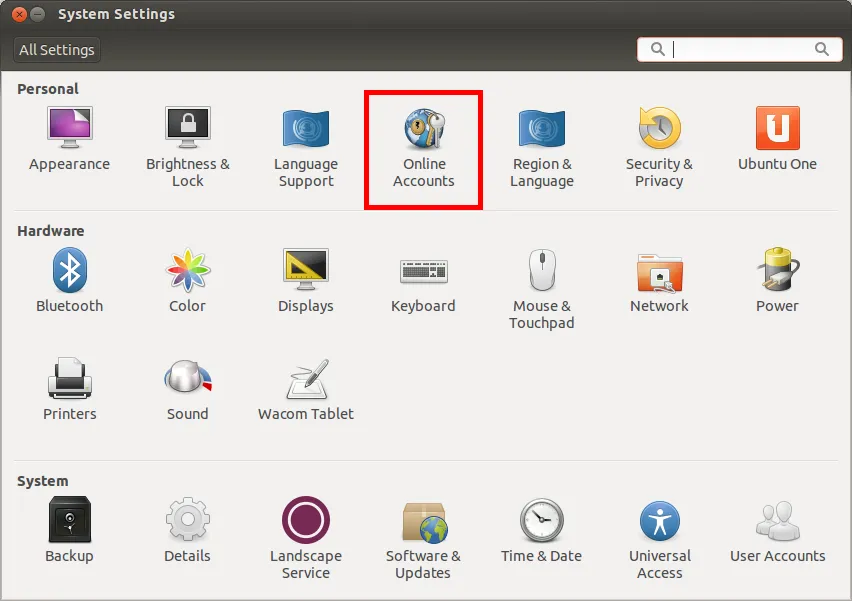Open Software & Updates
The image size is (852, 601).
click(423, 540)
